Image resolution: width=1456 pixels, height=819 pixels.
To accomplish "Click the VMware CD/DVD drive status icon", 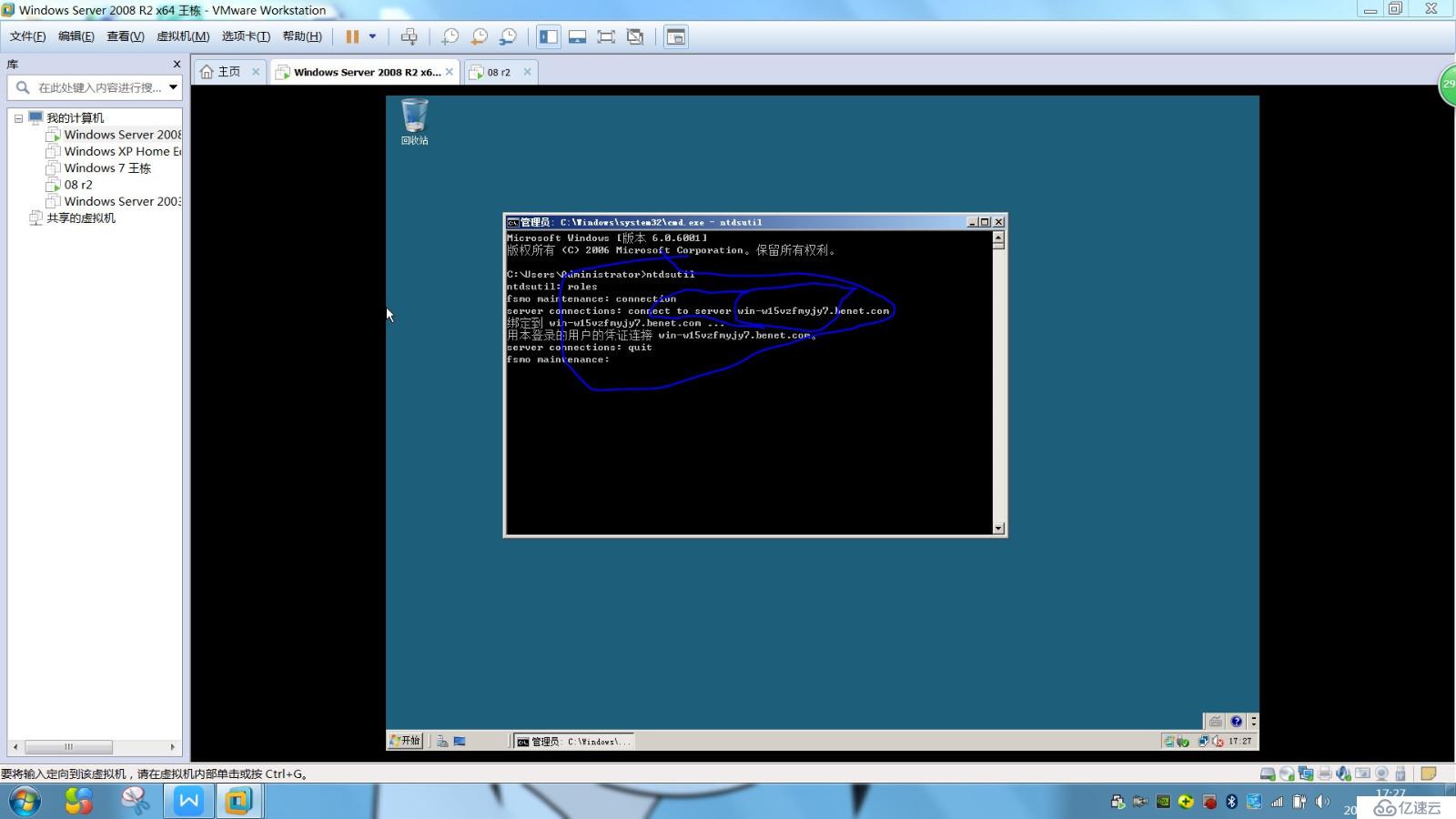I will 1287,773.
